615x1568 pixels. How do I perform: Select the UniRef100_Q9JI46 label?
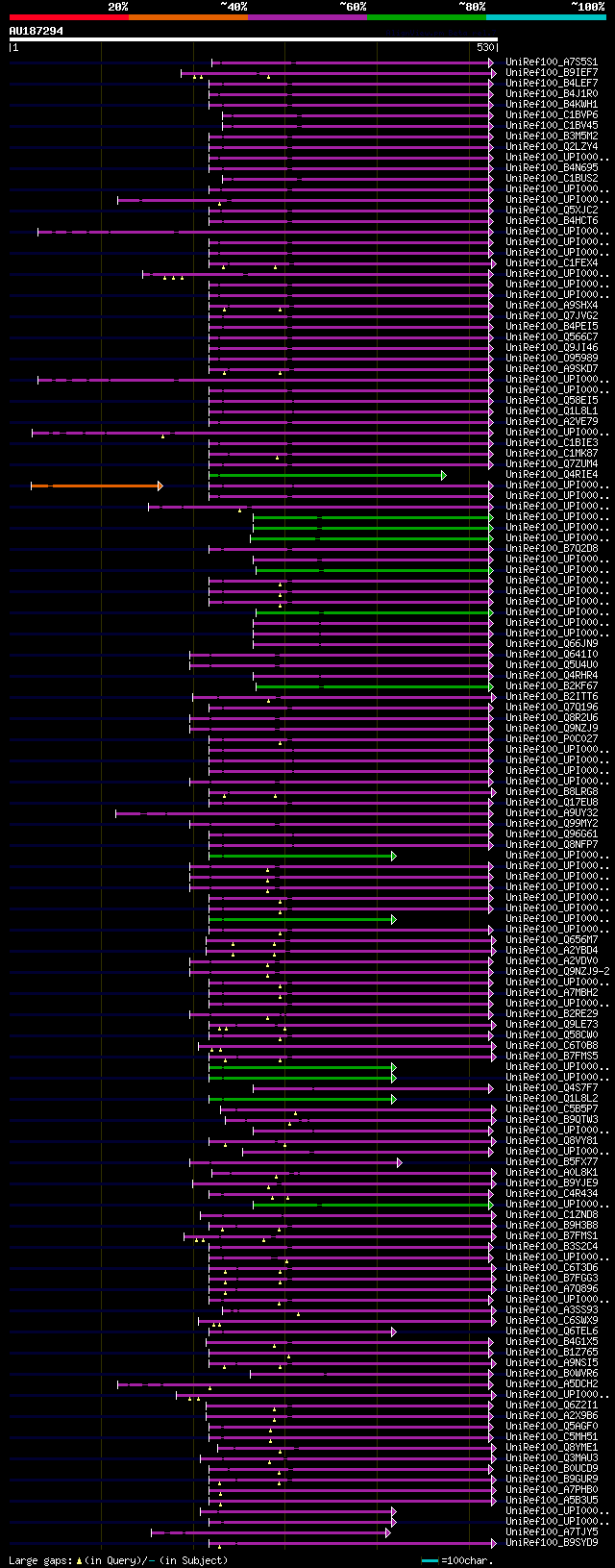[552, 348]
